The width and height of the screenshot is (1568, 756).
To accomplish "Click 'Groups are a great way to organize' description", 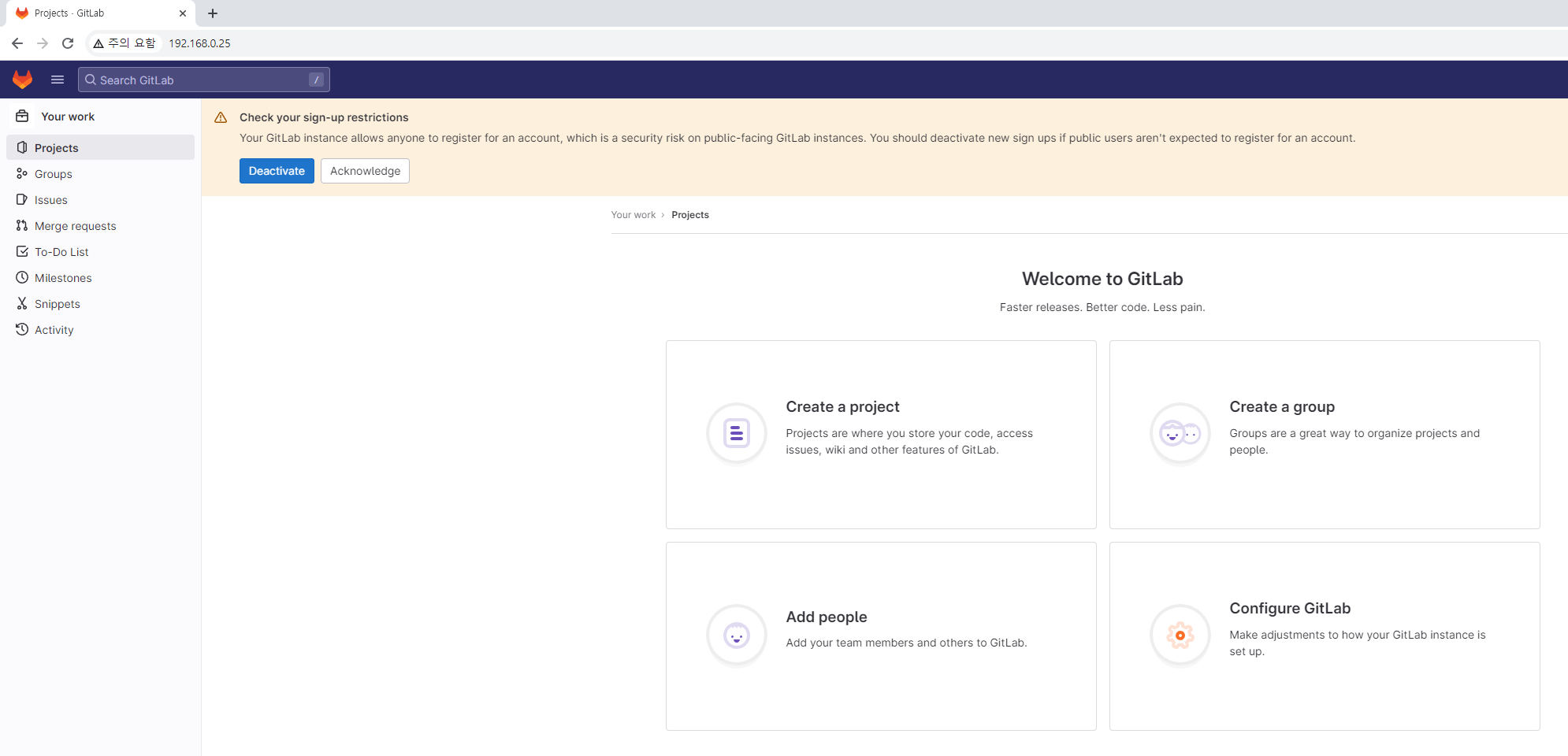I will (x=1354, y=441).
